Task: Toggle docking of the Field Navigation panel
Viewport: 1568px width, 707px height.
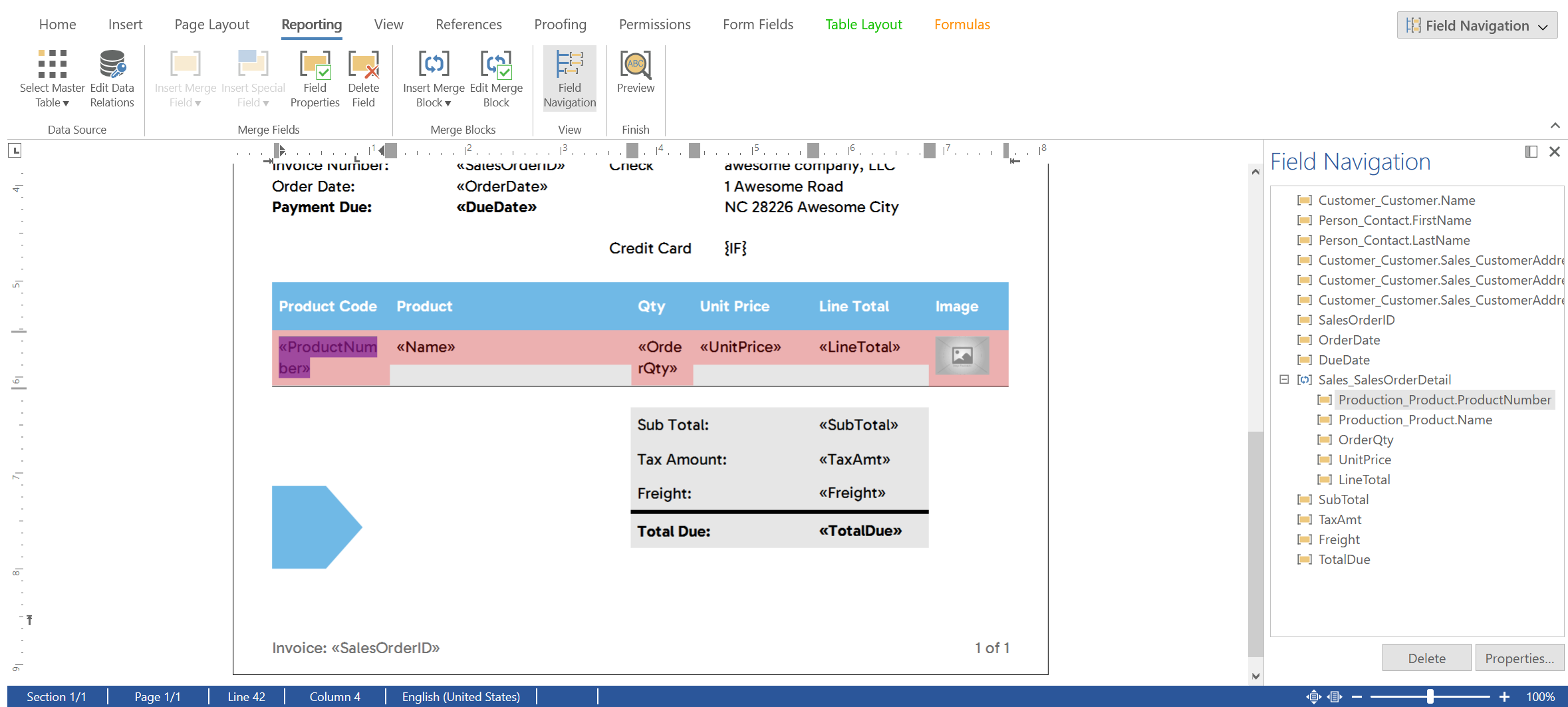Action: pos(1531,152)
